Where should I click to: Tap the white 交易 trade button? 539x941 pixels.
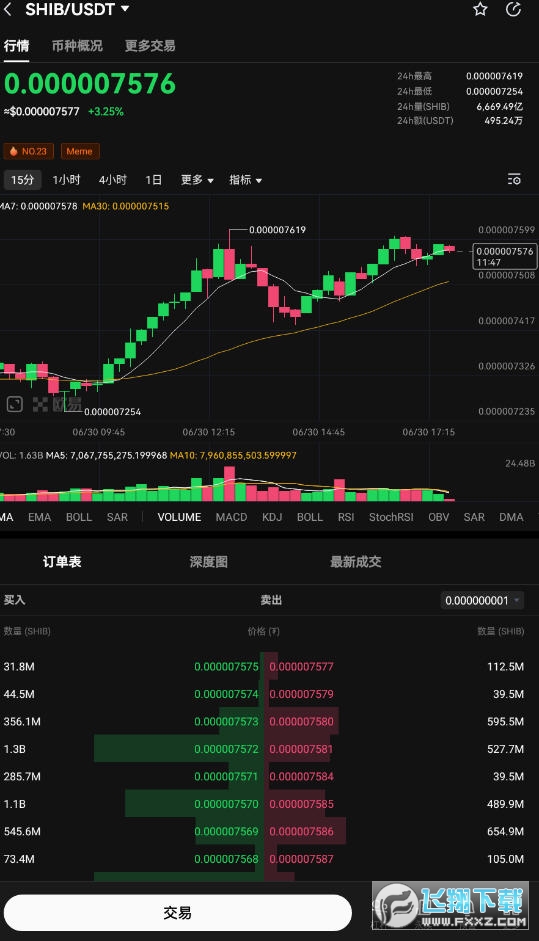click(178, 913)
